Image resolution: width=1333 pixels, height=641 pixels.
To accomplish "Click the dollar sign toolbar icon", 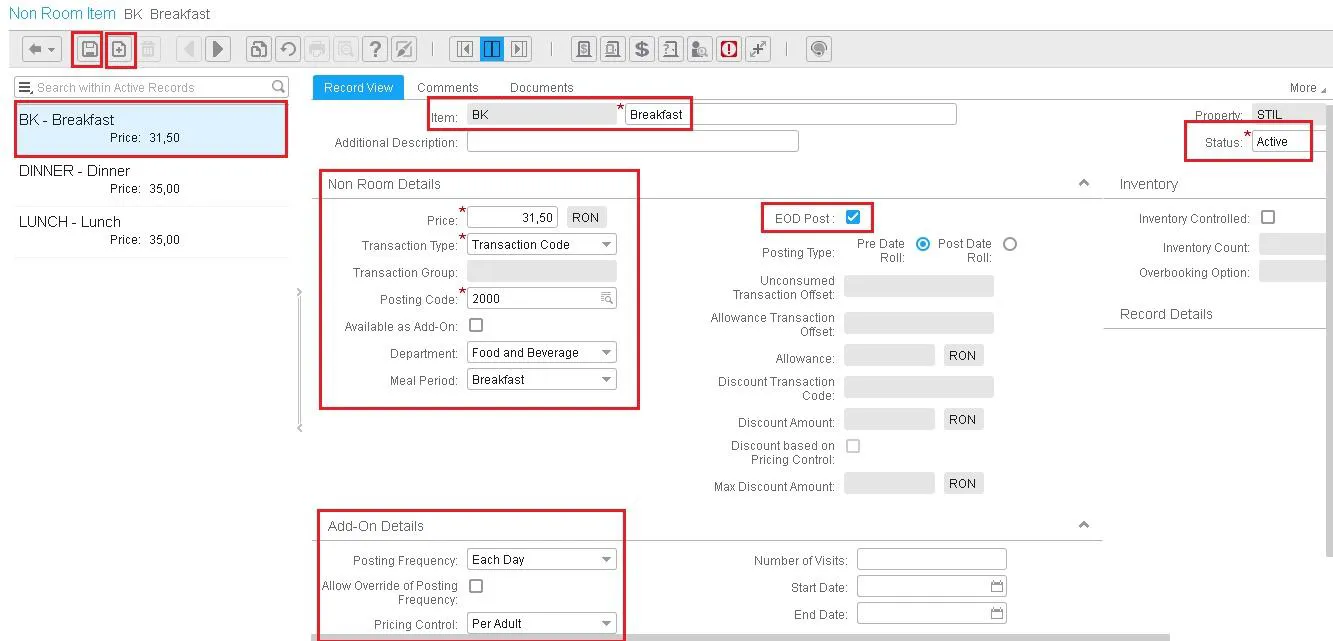I will (x=642, y=48).
